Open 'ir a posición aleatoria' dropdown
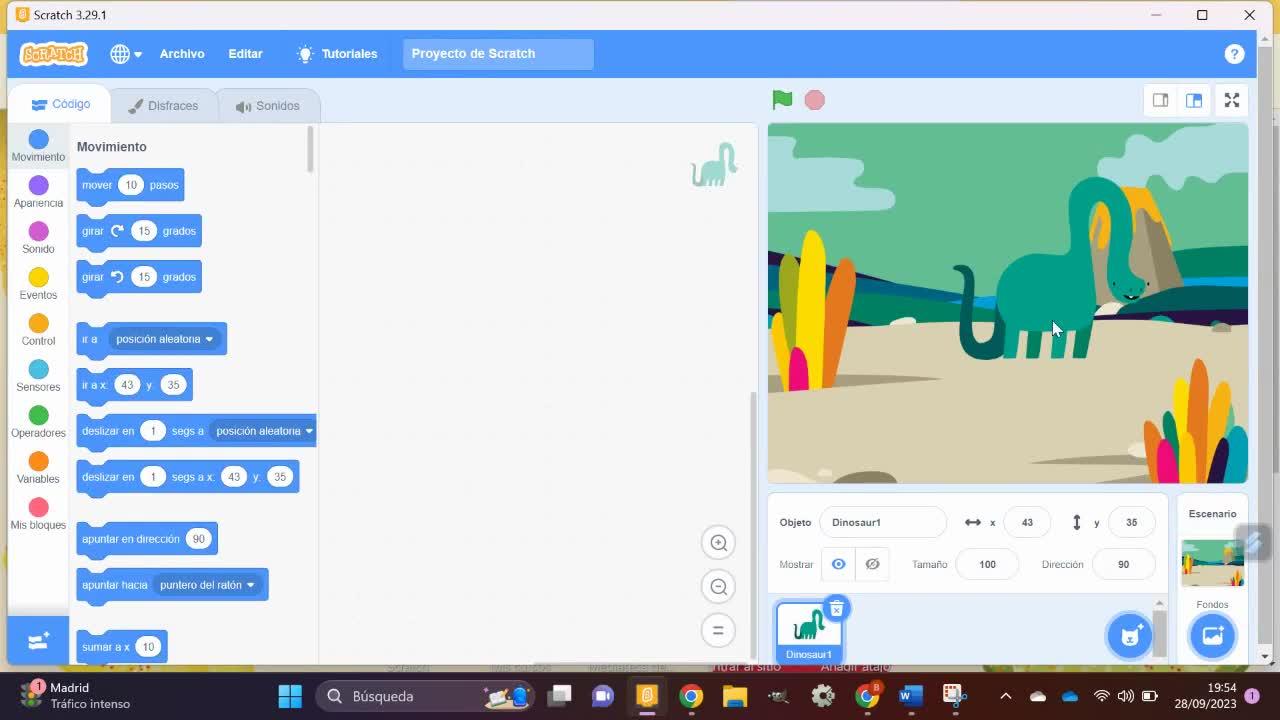1280x720 pixels. pyautogui.click(x=165, y=339)
